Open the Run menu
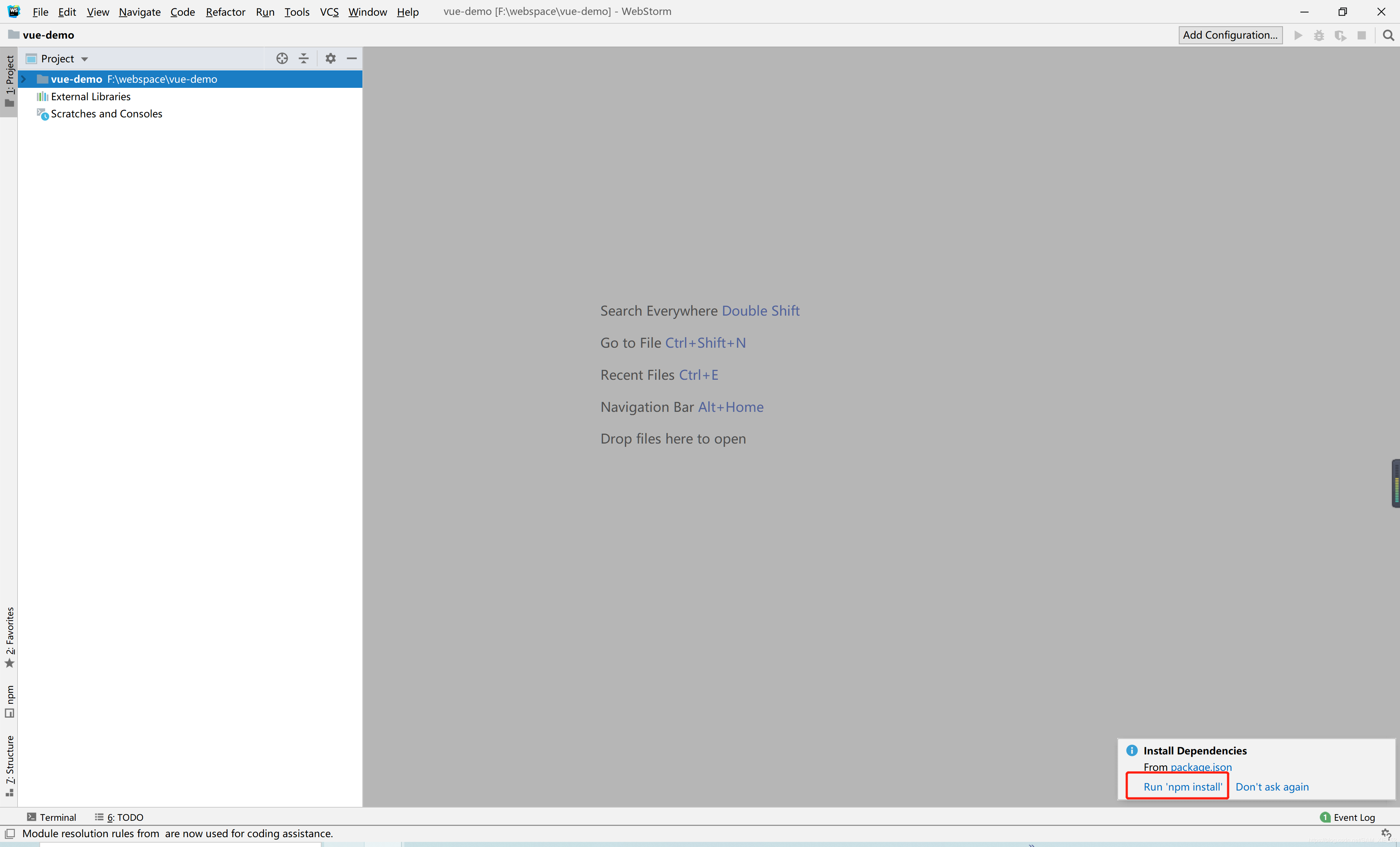 (265, 11)
